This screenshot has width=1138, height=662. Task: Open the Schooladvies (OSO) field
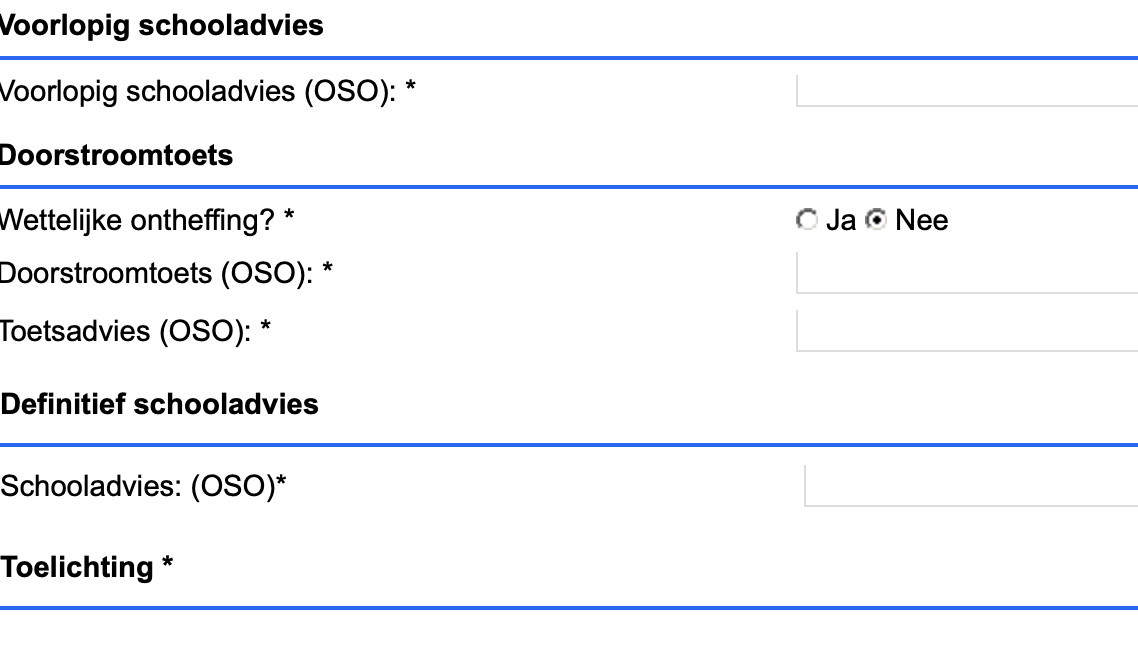tap(970, 486)
